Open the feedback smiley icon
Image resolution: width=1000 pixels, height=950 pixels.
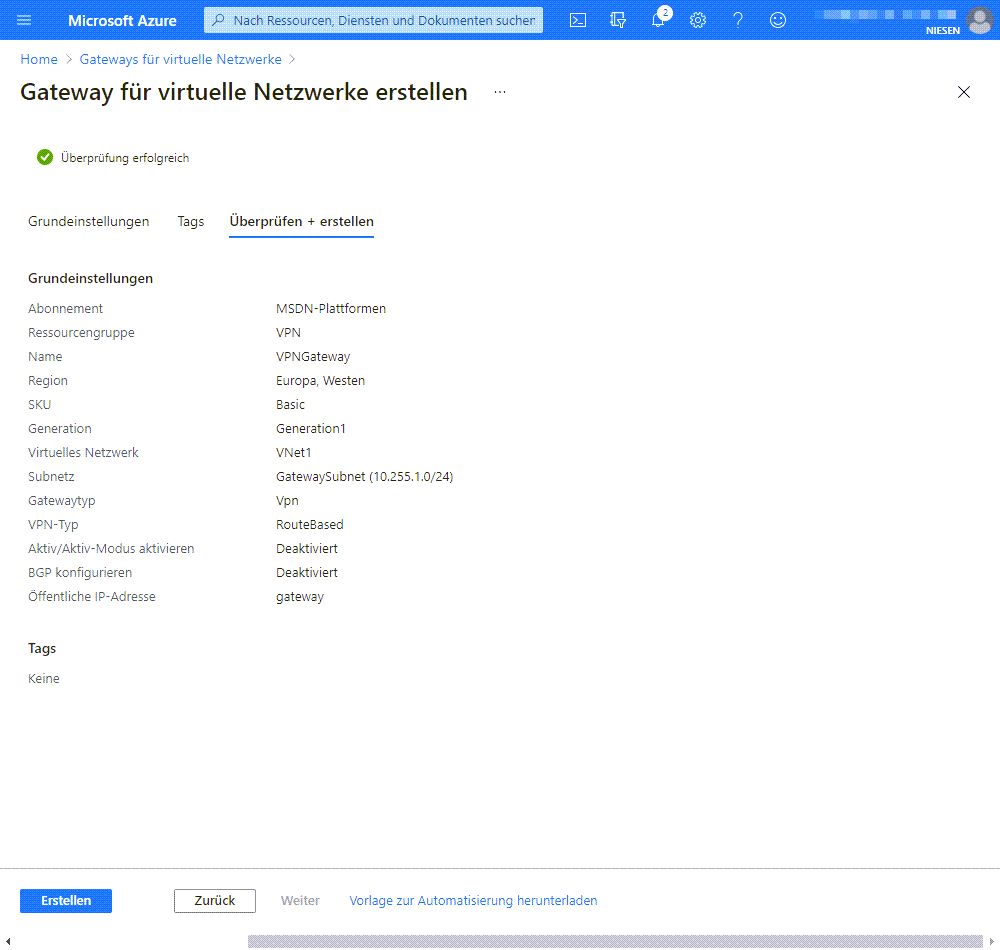[x=777, y=20]
